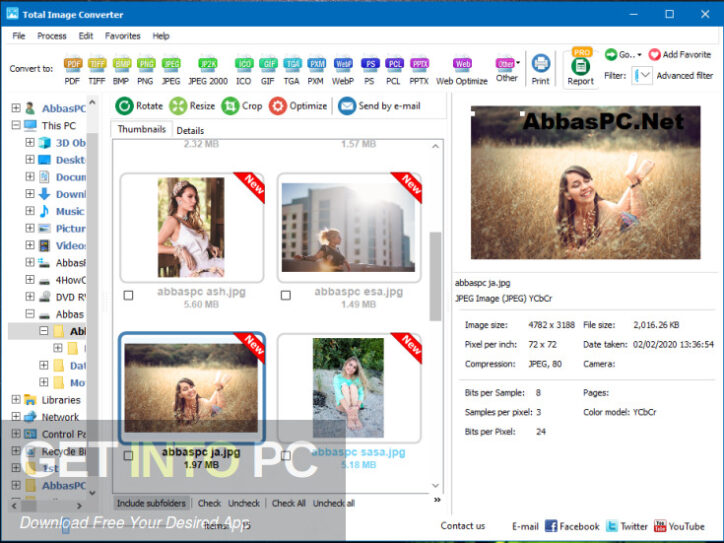
Task: Click the Uncheck button
Action: click(244, 503)
